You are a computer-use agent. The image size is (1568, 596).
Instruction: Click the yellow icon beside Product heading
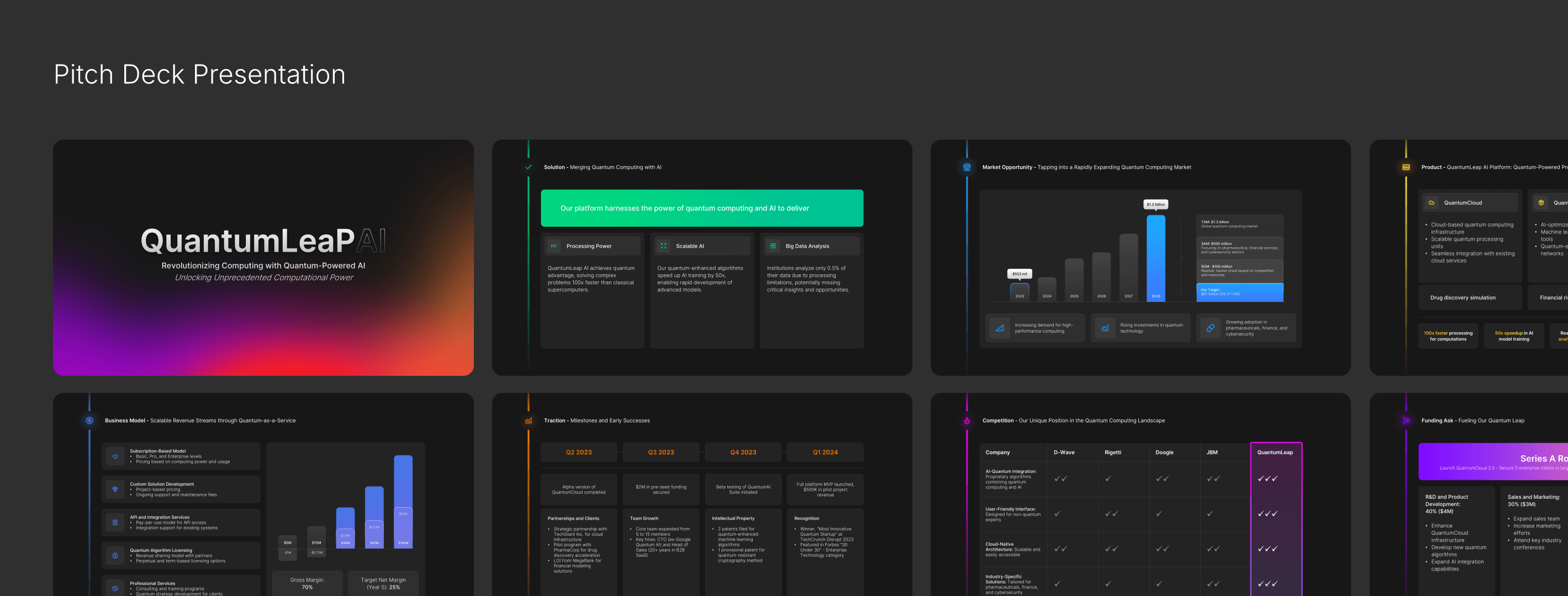coord(1406,167)
